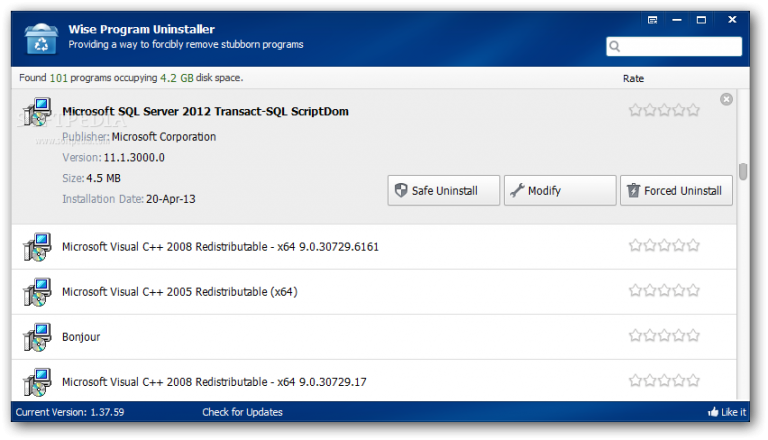Click the Bonjour program icon
Viewport: 768px width, 440px height.
(x=37, y=337)
